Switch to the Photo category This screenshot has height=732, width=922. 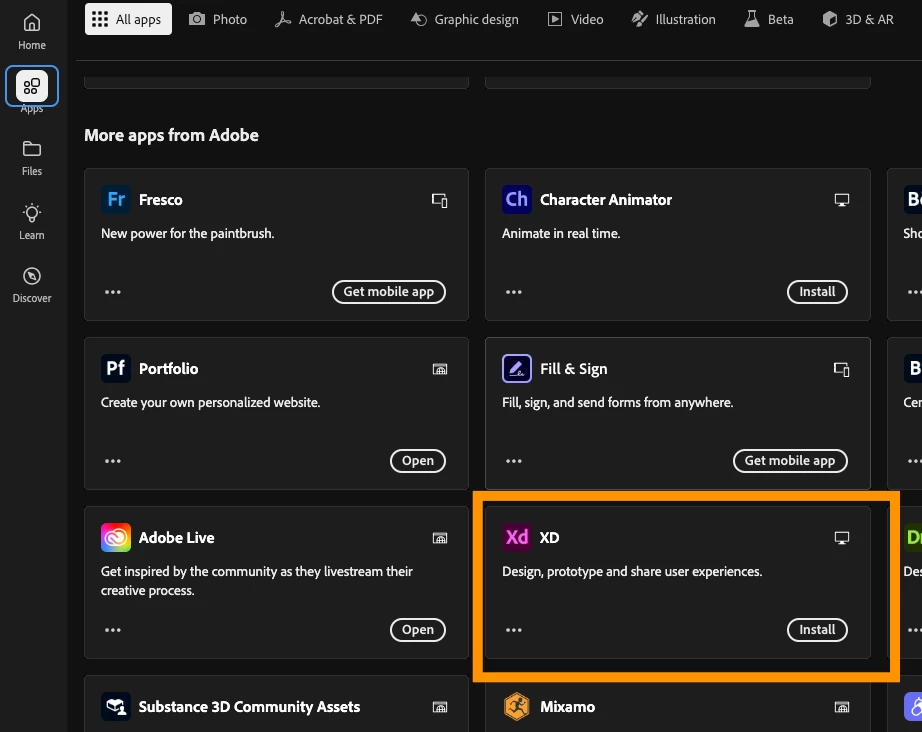click(218, 19)
